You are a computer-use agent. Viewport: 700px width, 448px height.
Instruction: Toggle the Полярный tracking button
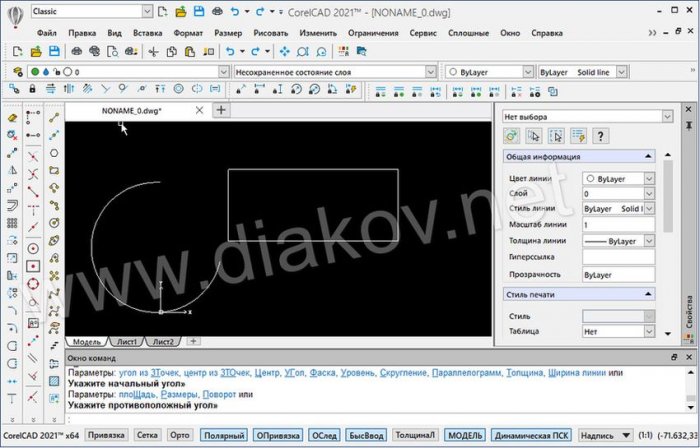pyautogui.click(x=222, y=435)
